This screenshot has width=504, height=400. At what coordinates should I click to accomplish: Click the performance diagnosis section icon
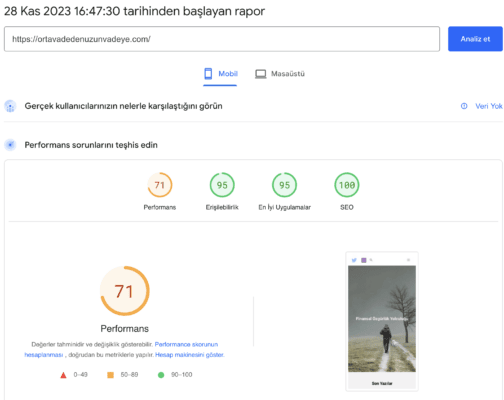coord(10,145)
